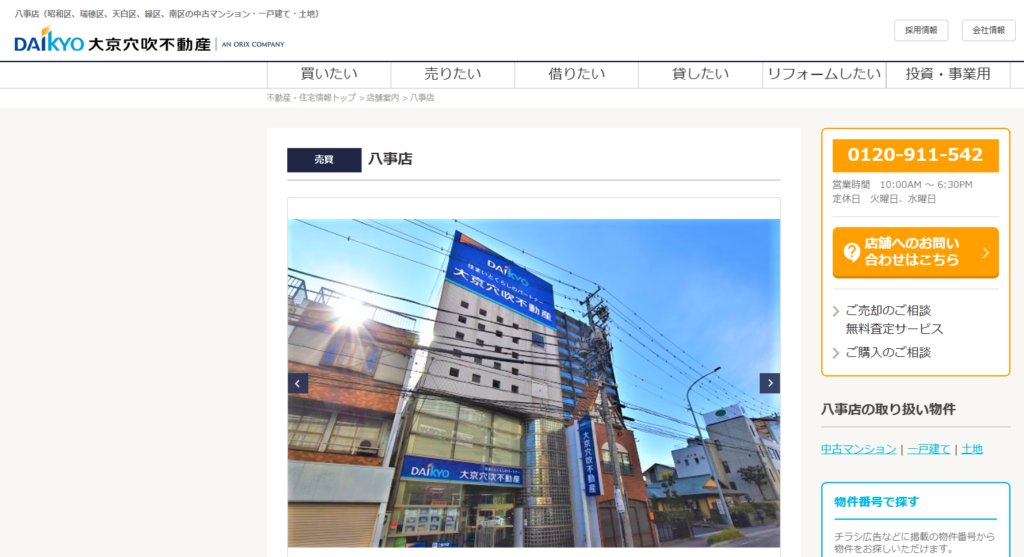Click the 八事店 breadcrumb text

(422, 98)
